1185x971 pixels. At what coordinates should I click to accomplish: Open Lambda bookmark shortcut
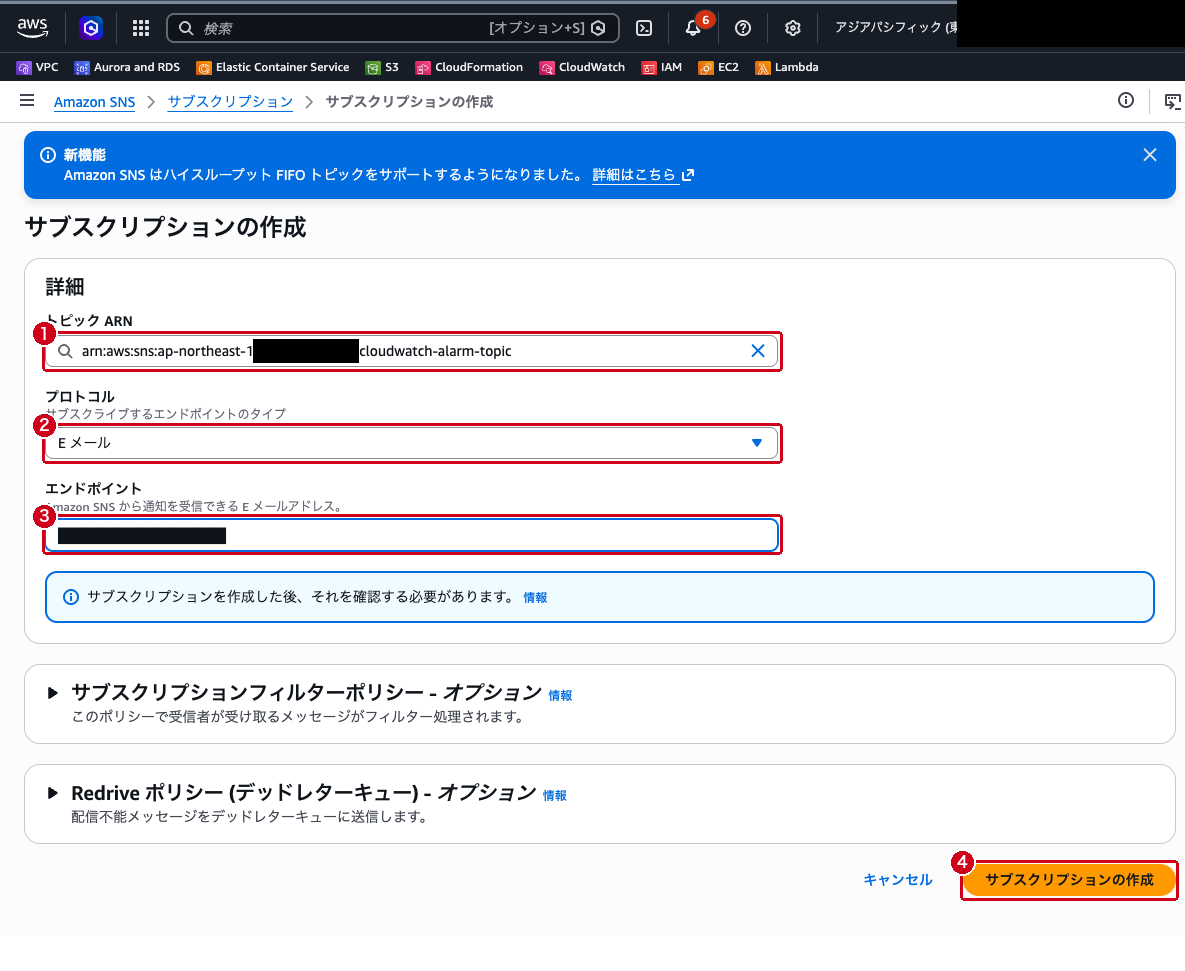787,67
